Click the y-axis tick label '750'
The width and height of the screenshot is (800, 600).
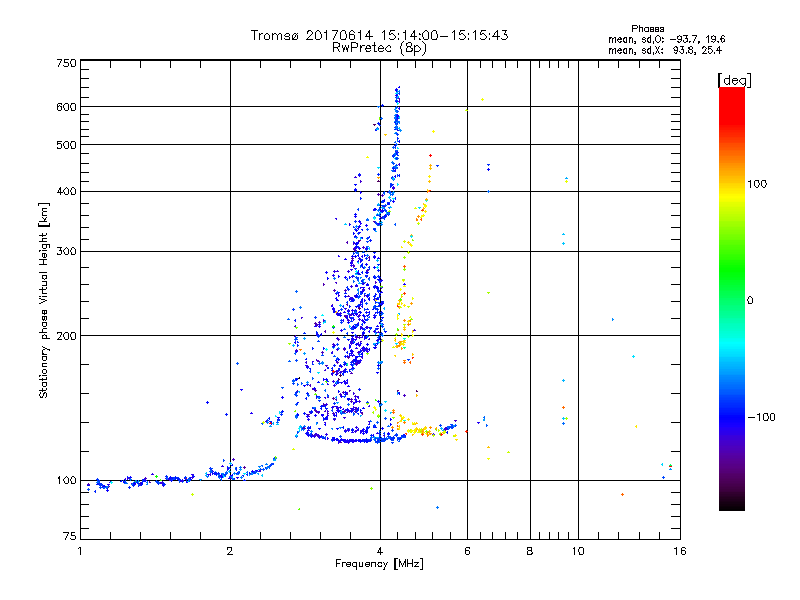tap(66, 63)
